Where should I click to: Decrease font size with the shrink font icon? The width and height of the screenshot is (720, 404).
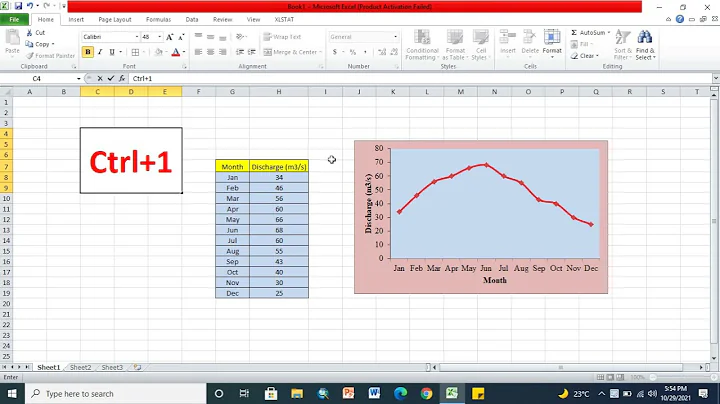click(x=181, y=37)
